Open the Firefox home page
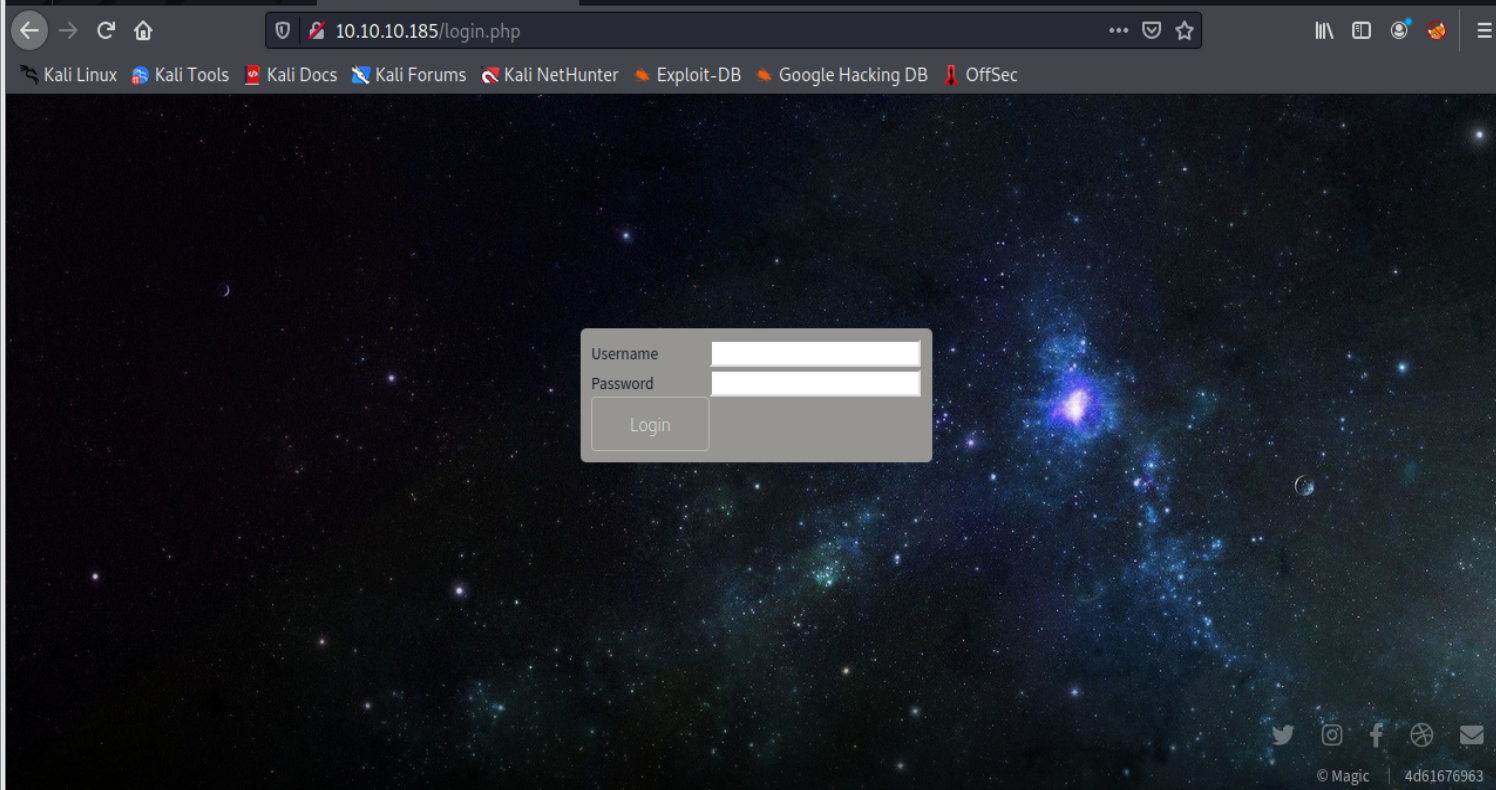 (143, 31)
